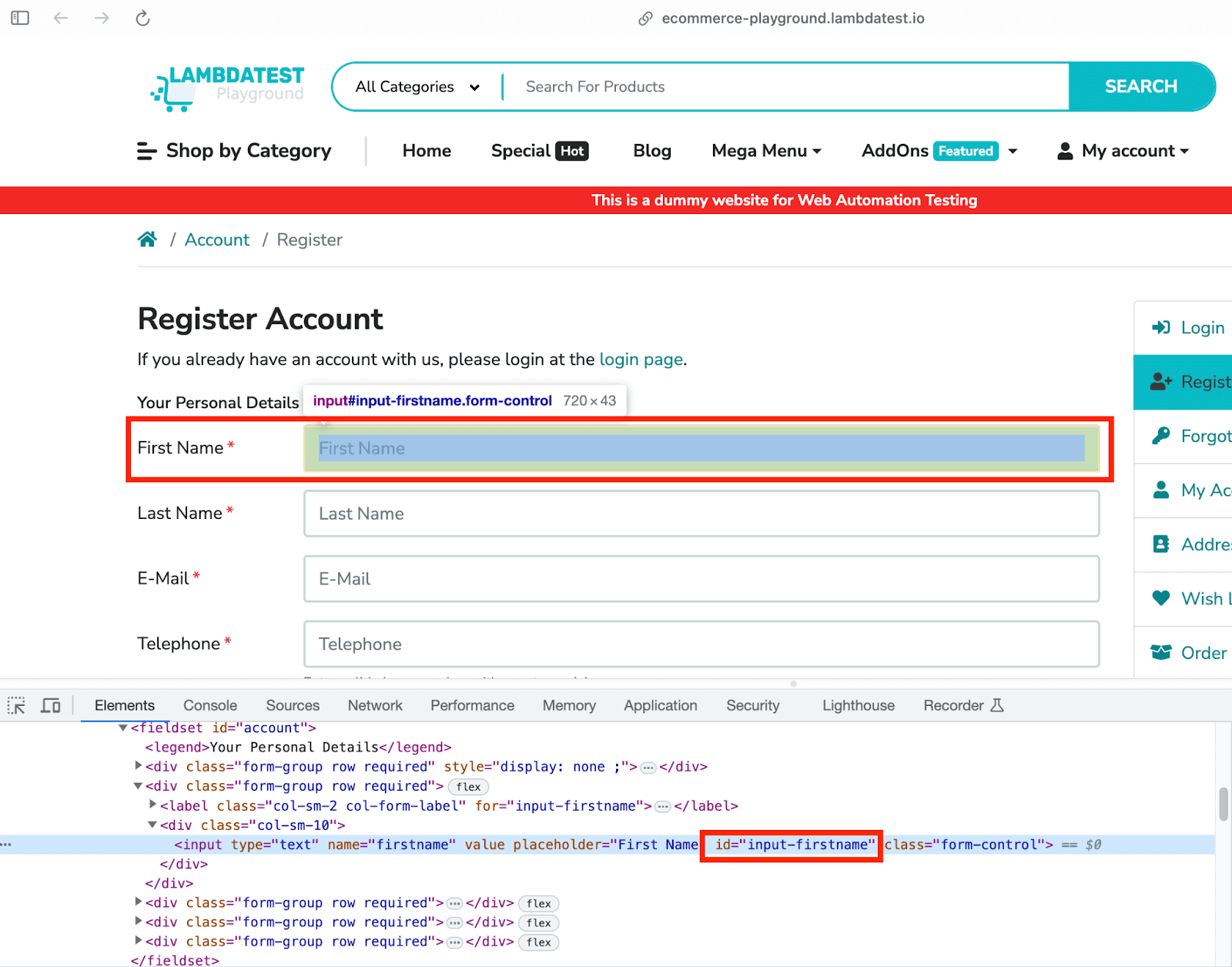The image size is (1232, 967).
Task: Expand the label for="input-firstname" node
Action: coord(152,805)
